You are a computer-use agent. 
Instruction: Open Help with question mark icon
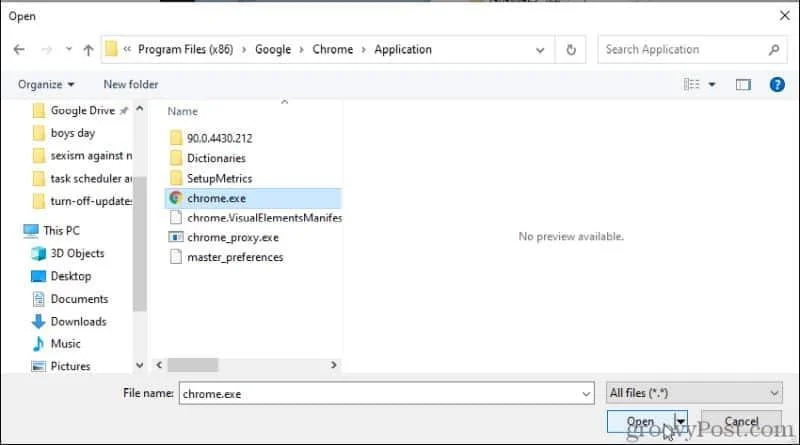click(777, 84)
